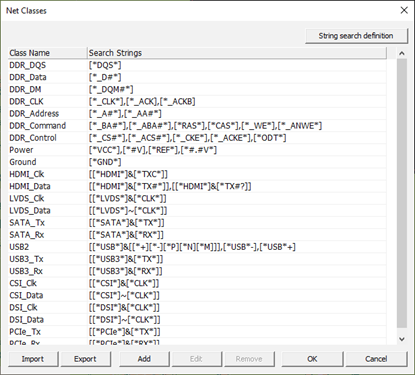The image size is (415, 375).
Task: Close the Net Classes window
Action: click(x=404, y=10)
